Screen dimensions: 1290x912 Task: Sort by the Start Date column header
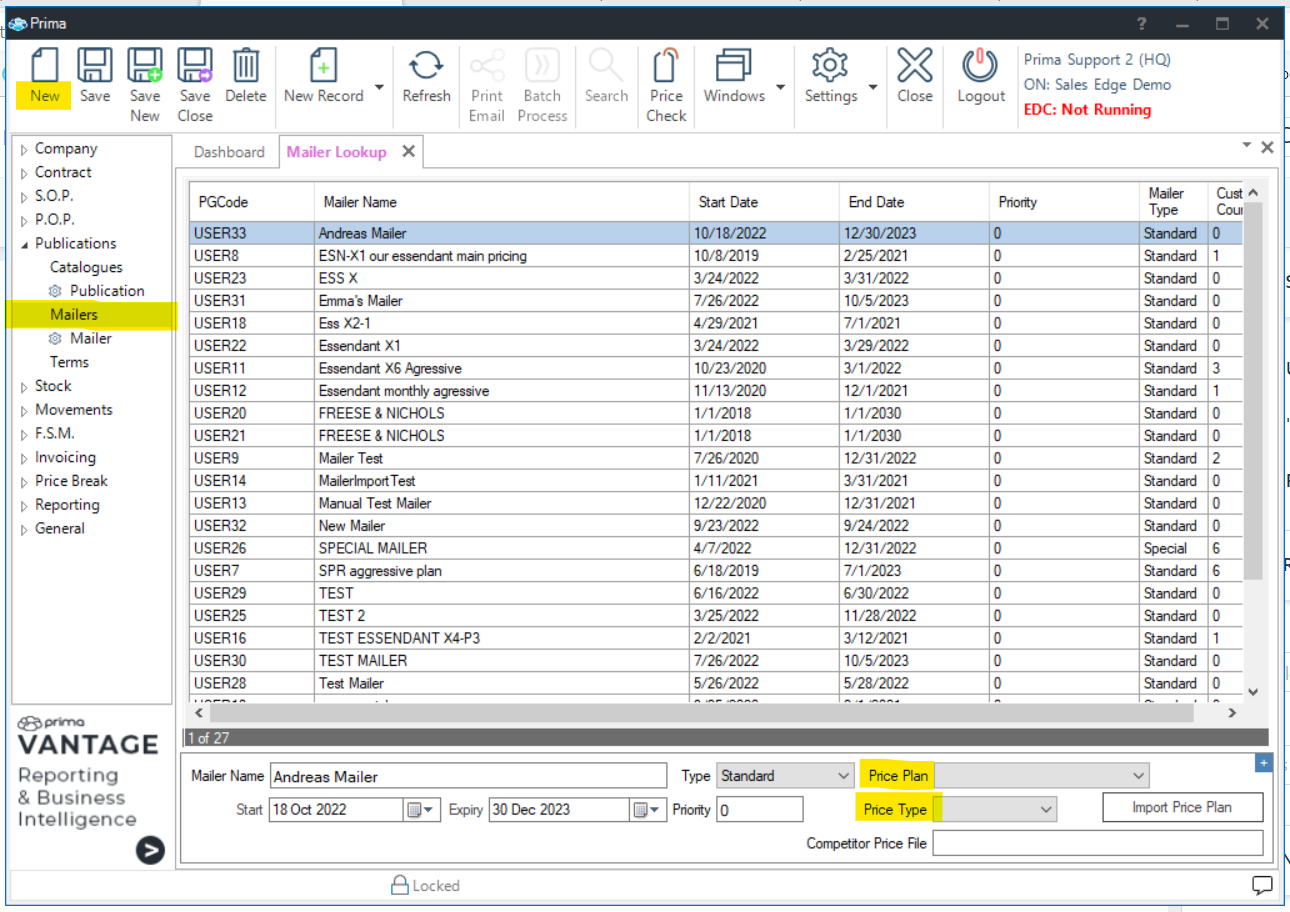[x=764, y=202]
